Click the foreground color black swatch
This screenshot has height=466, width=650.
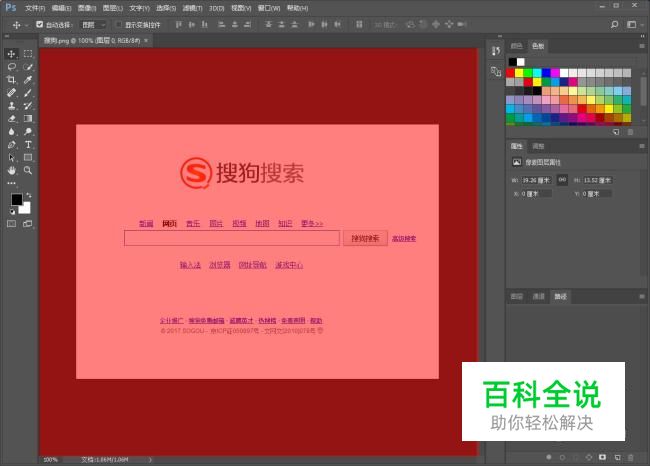click(x=17, y=199)
